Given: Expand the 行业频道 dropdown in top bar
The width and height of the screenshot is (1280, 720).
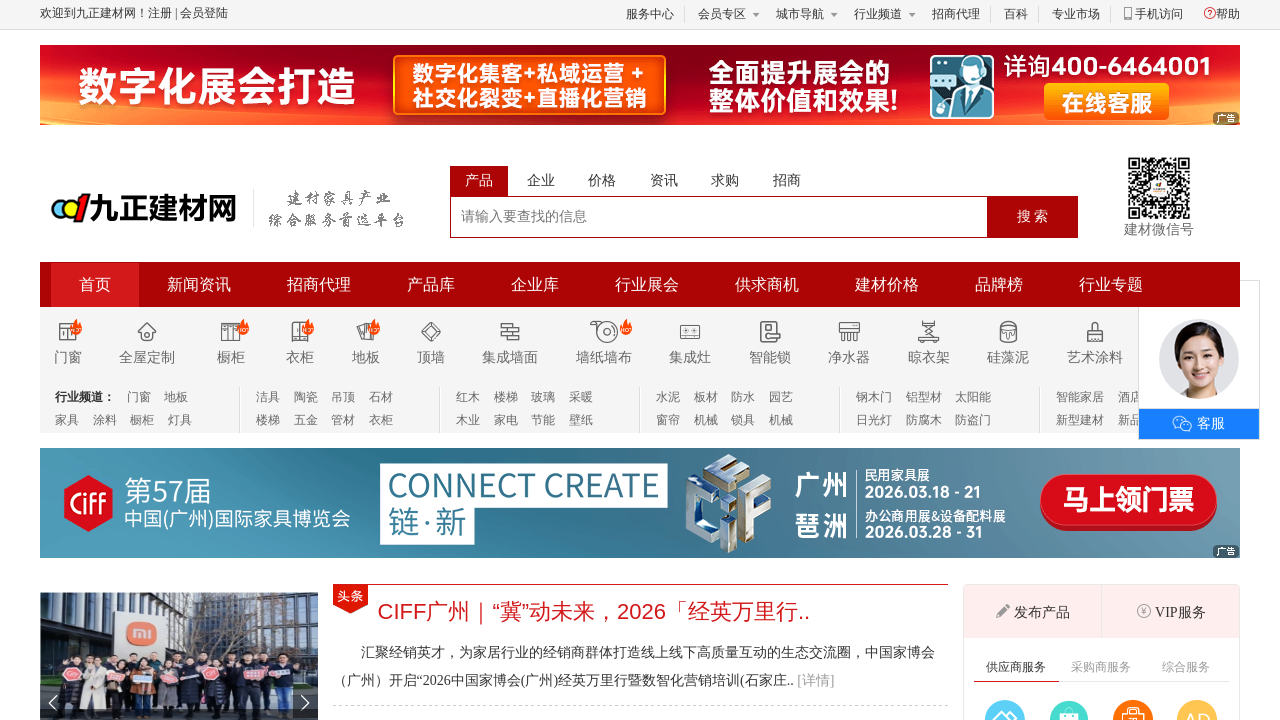Looking at the screenshot, I should pos(885,14).
